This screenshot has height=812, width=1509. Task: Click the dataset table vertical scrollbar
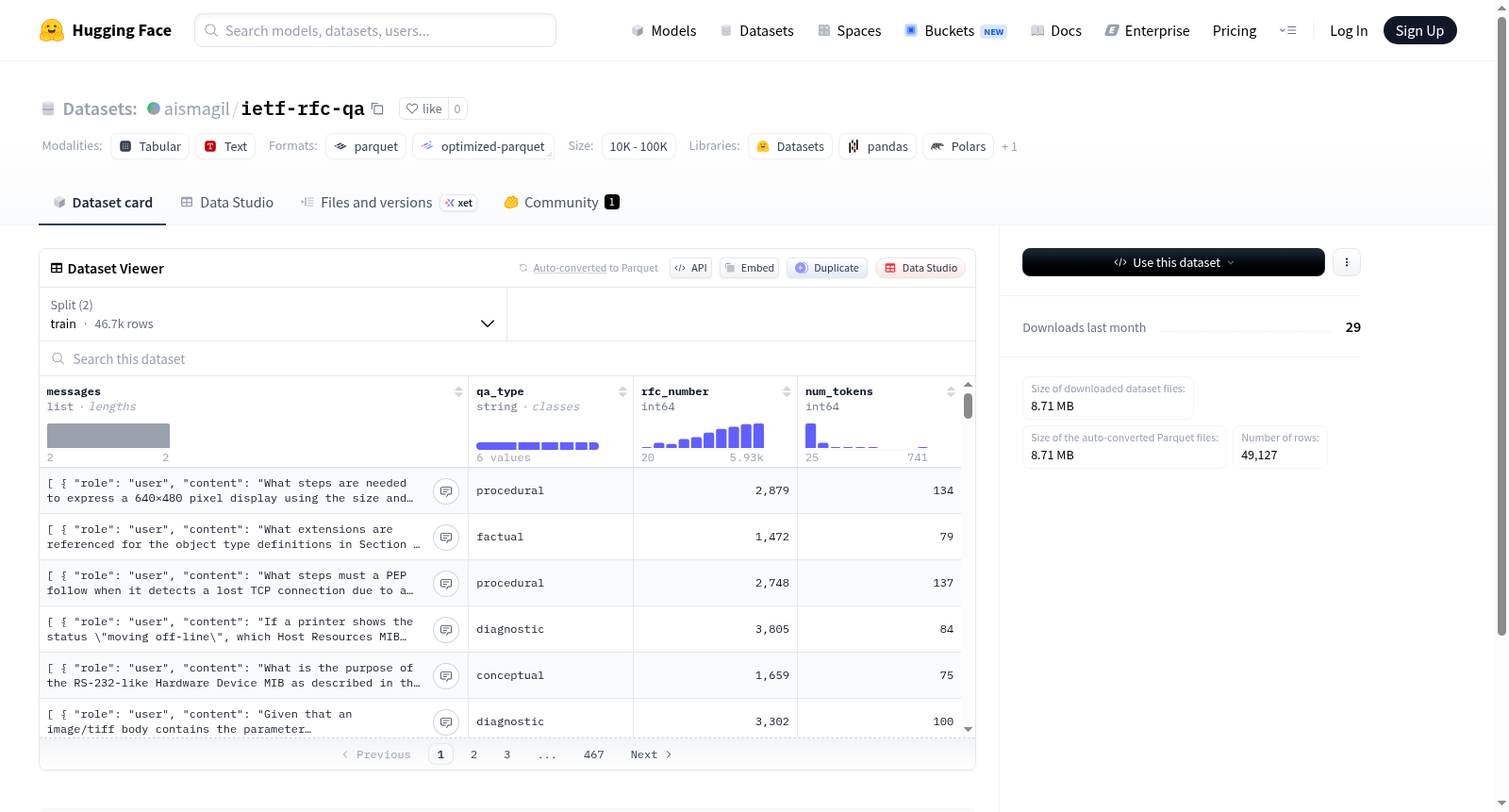coord(968,406)
